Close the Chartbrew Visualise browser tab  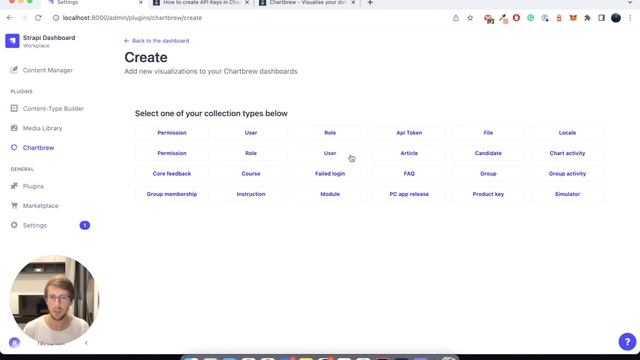(x=353, y=2)
